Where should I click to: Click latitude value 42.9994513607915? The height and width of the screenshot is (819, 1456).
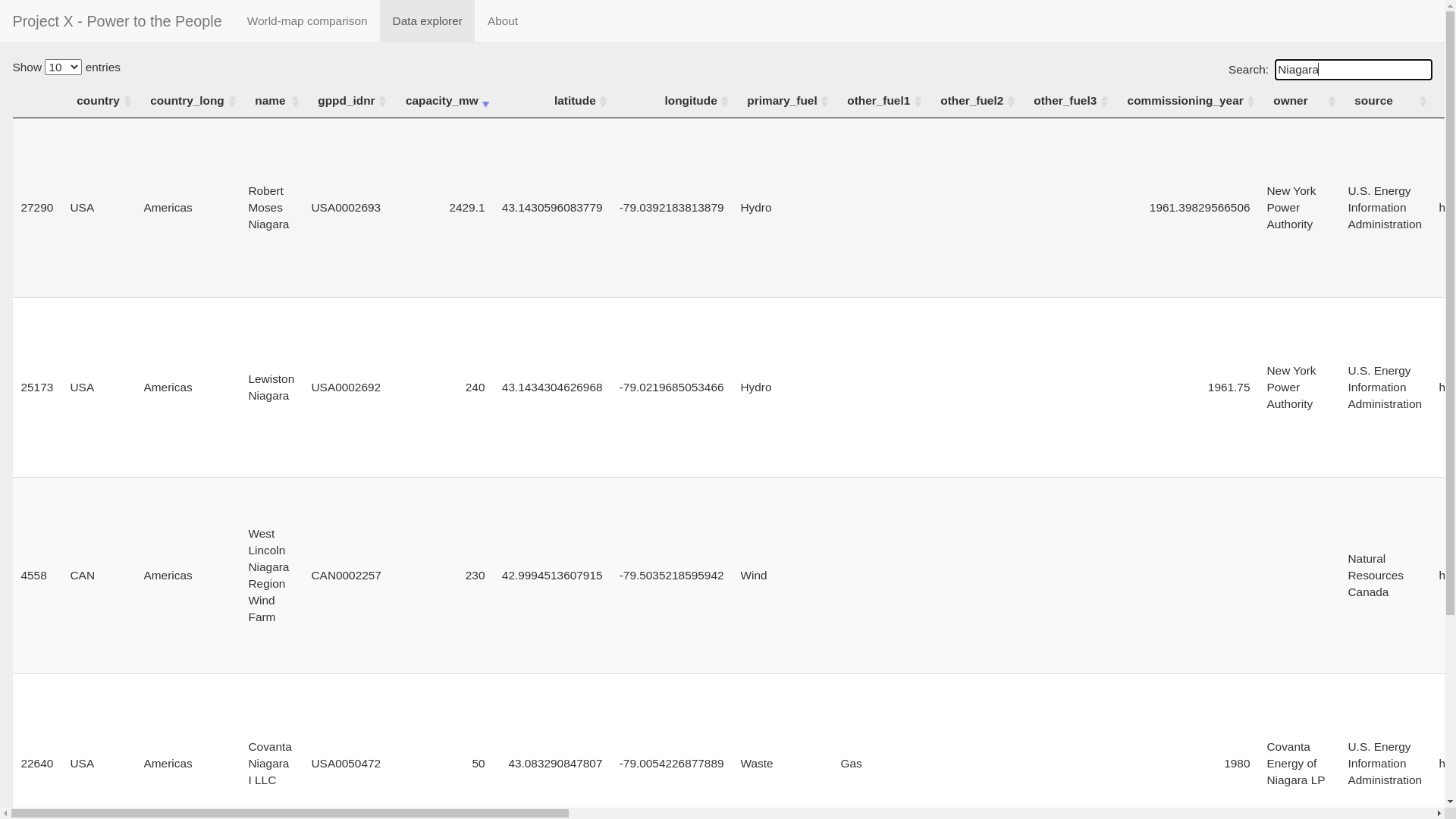click(x=551, y=576)
